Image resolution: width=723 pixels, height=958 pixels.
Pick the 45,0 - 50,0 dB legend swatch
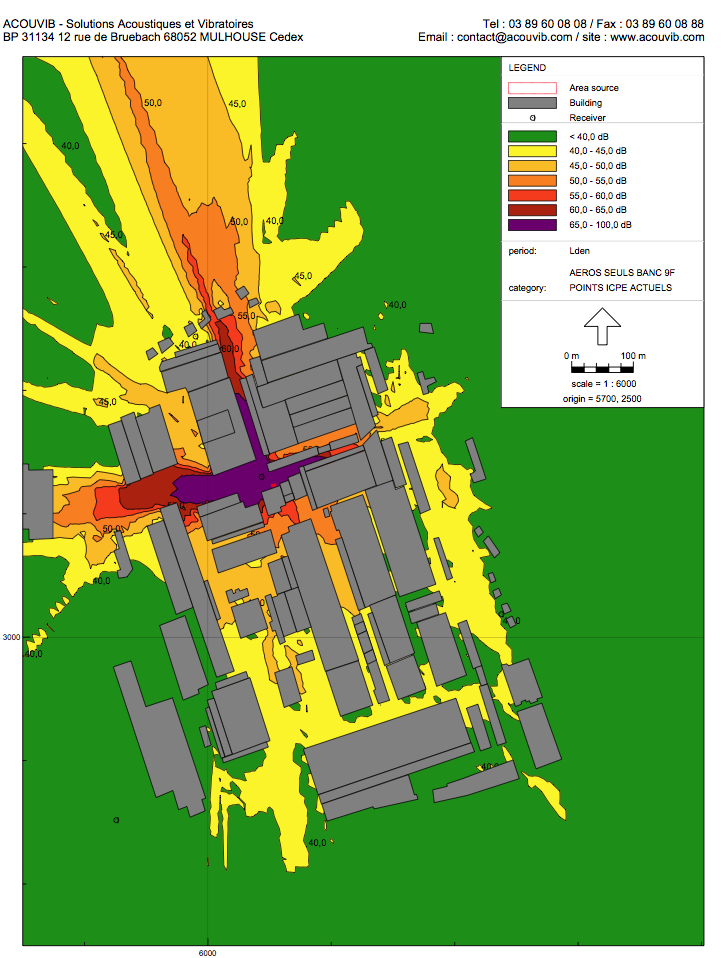532,165
